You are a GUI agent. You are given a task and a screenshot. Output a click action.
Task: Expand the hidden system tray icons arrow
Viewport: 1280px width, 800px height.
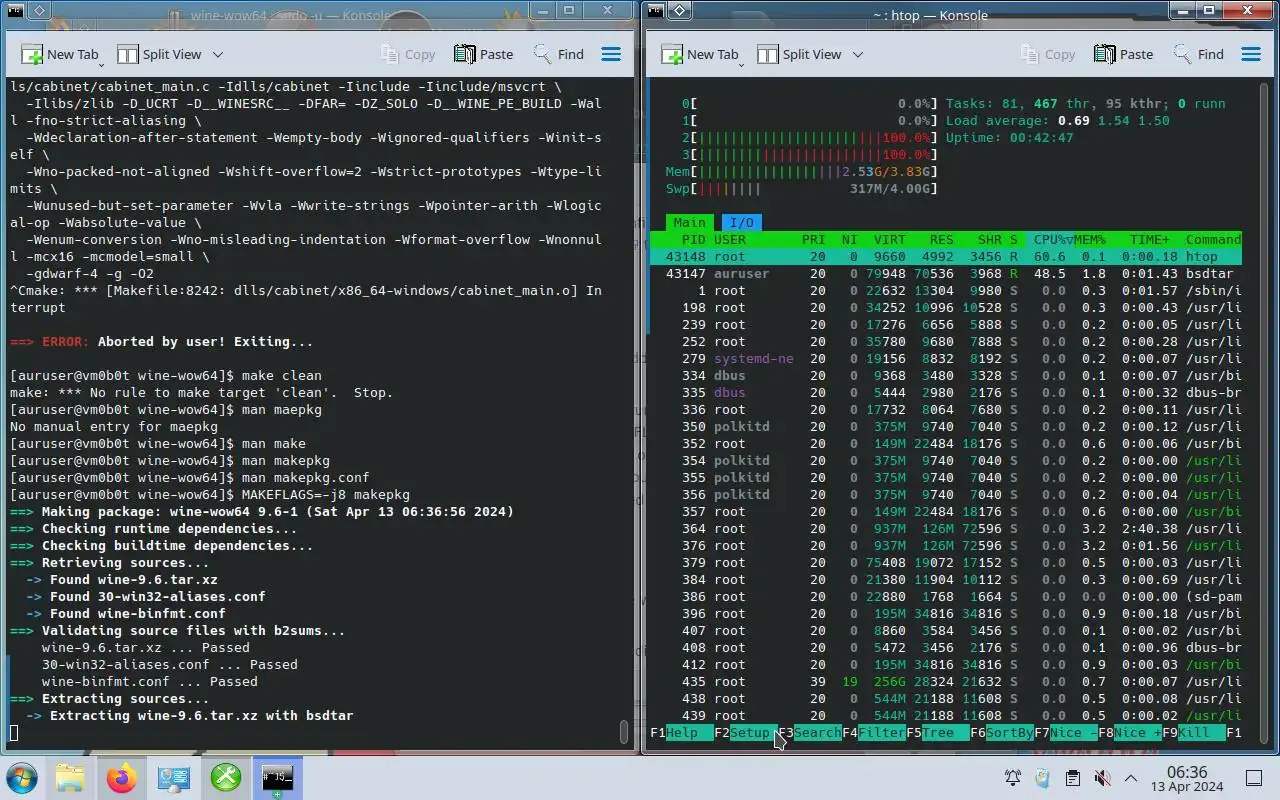(x=1131, y=778)
